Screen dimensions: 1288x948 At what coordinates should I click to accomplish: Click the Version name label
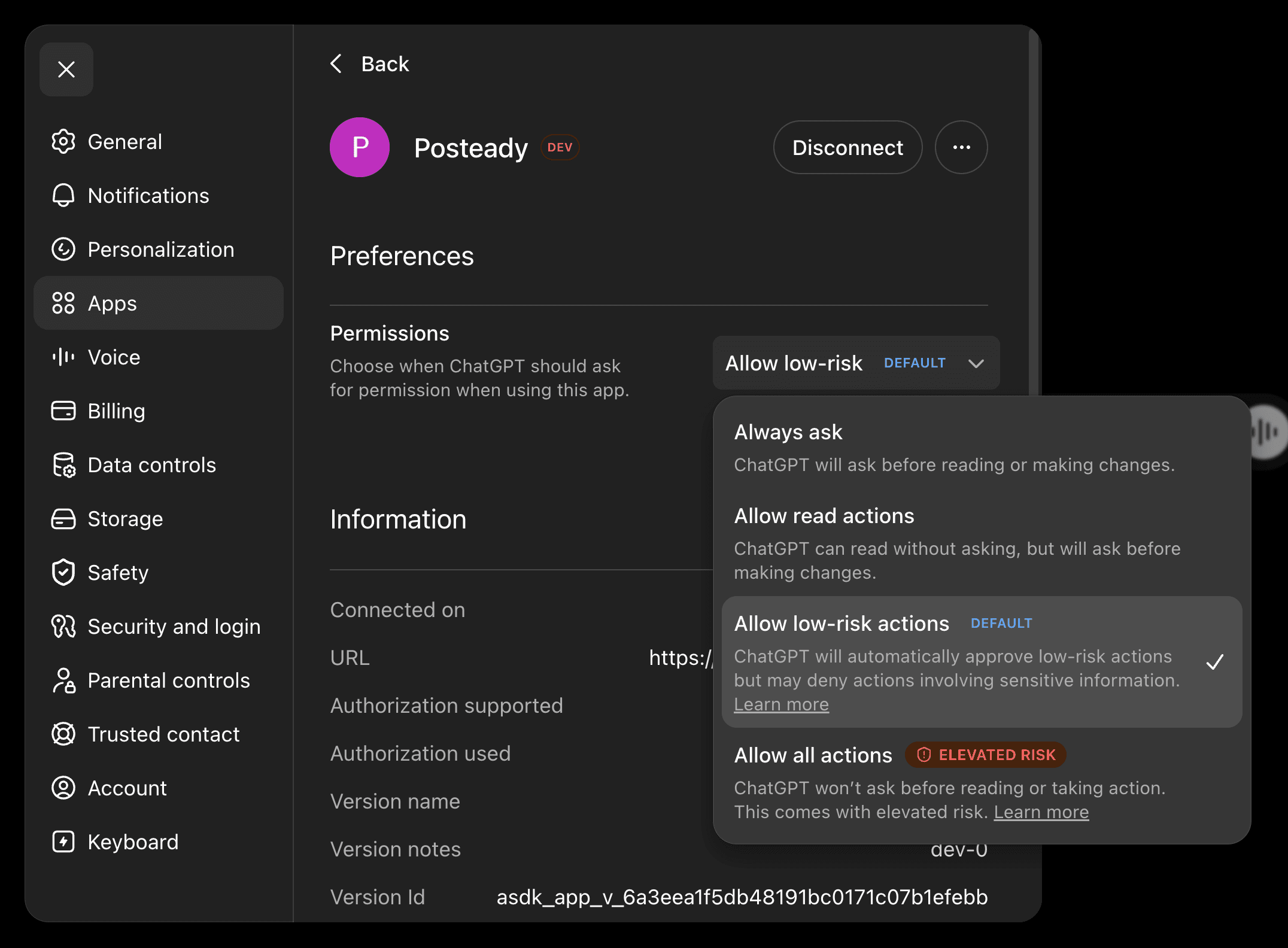[395, 801]
